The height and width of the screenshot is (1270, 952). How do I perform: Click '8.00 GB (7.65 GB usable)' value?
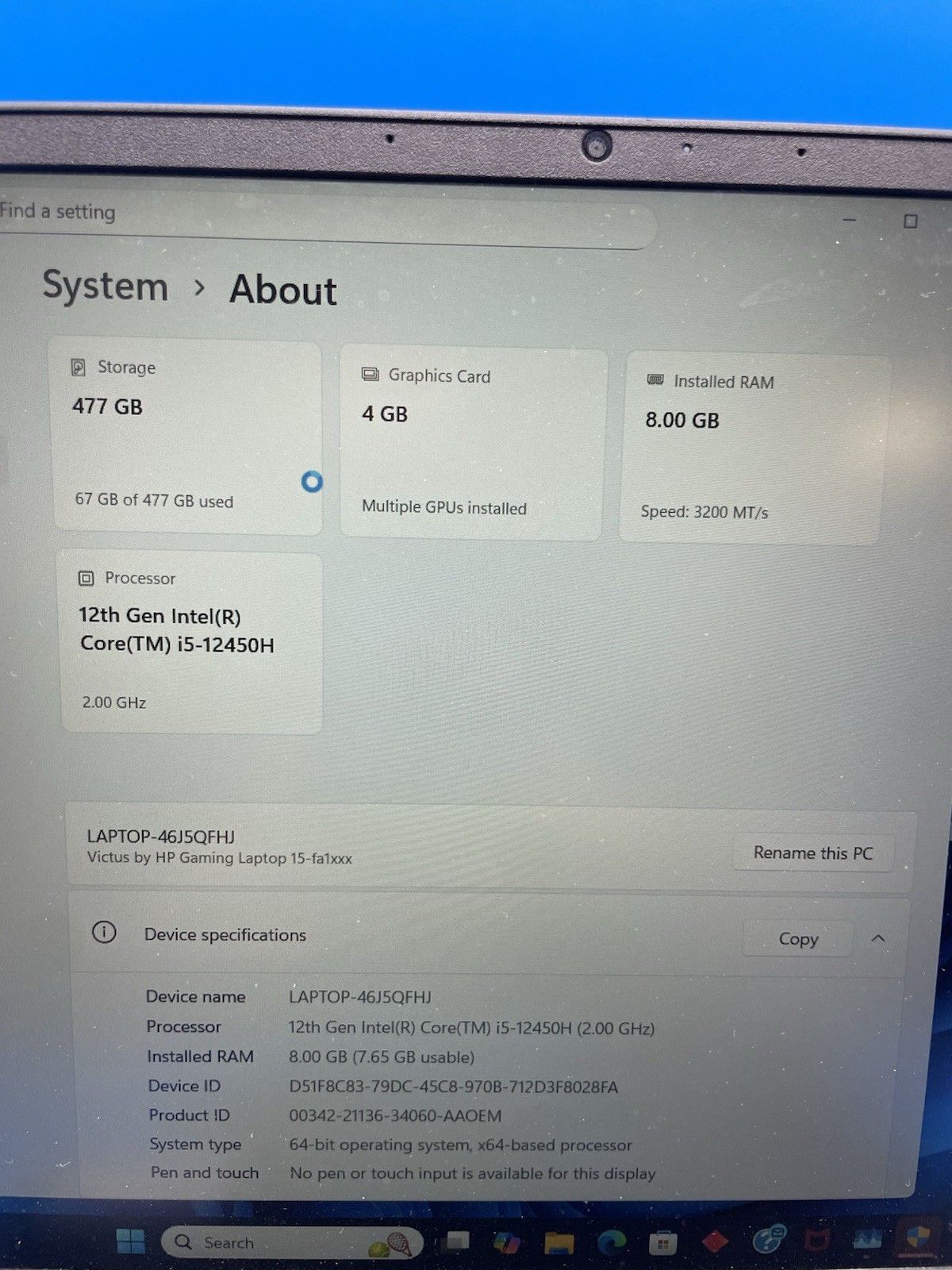[x=382, y=1057]
